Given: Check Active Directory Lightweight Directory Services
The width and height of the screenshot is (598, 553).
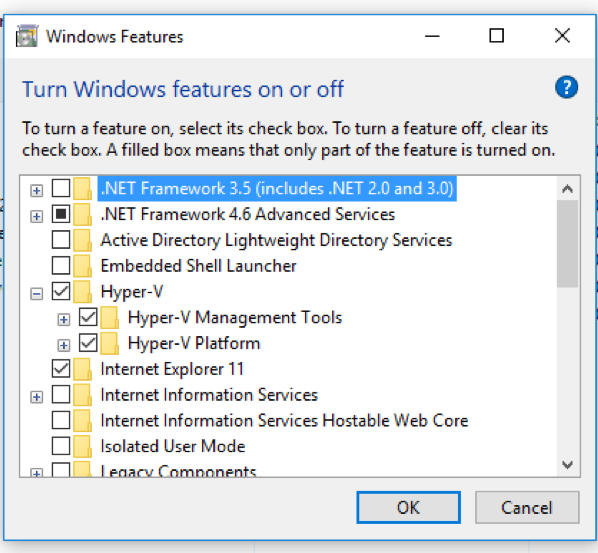Looking at the screenshot, I should pos(61,240).
